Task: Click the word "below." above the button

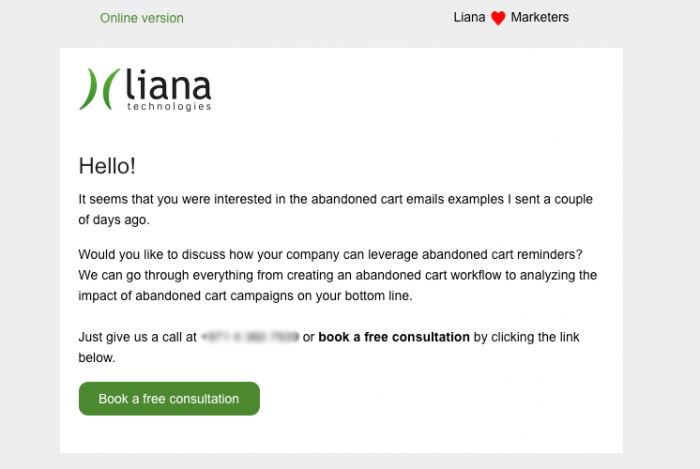Action: click(97, 357)
